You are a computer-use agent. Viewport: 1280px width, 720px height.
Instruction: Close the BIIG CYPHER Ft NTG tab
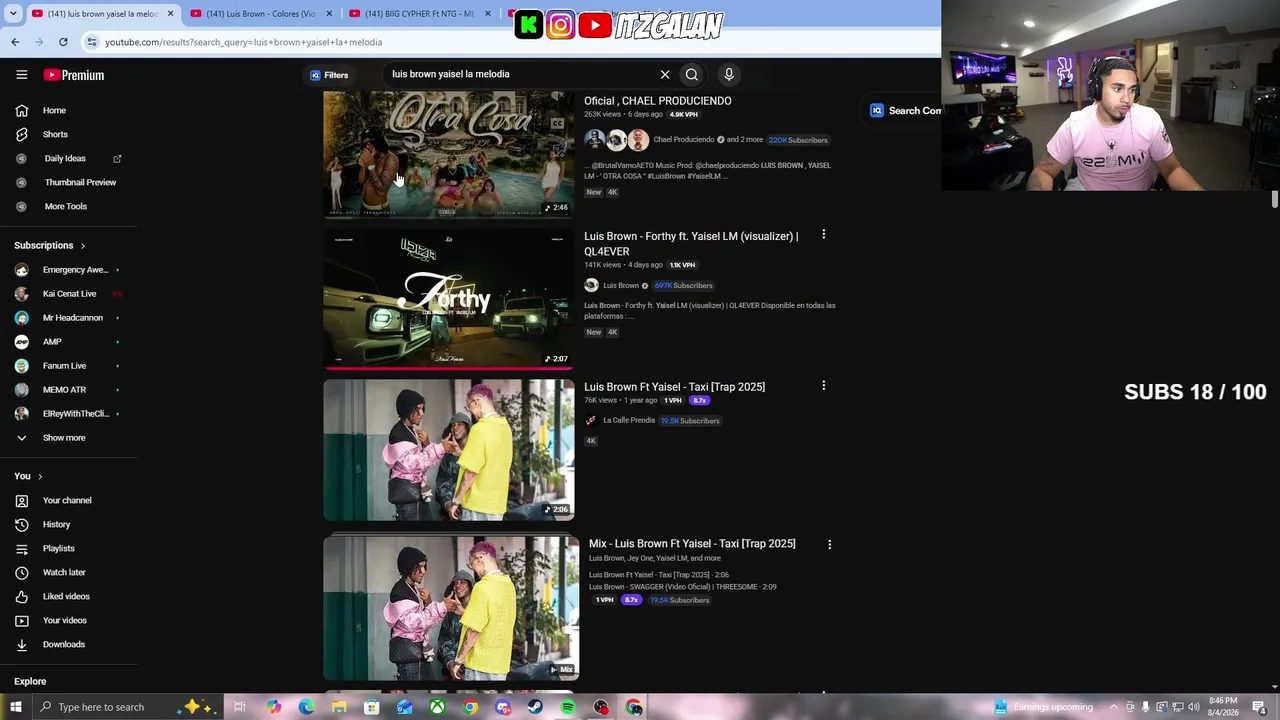488,14
